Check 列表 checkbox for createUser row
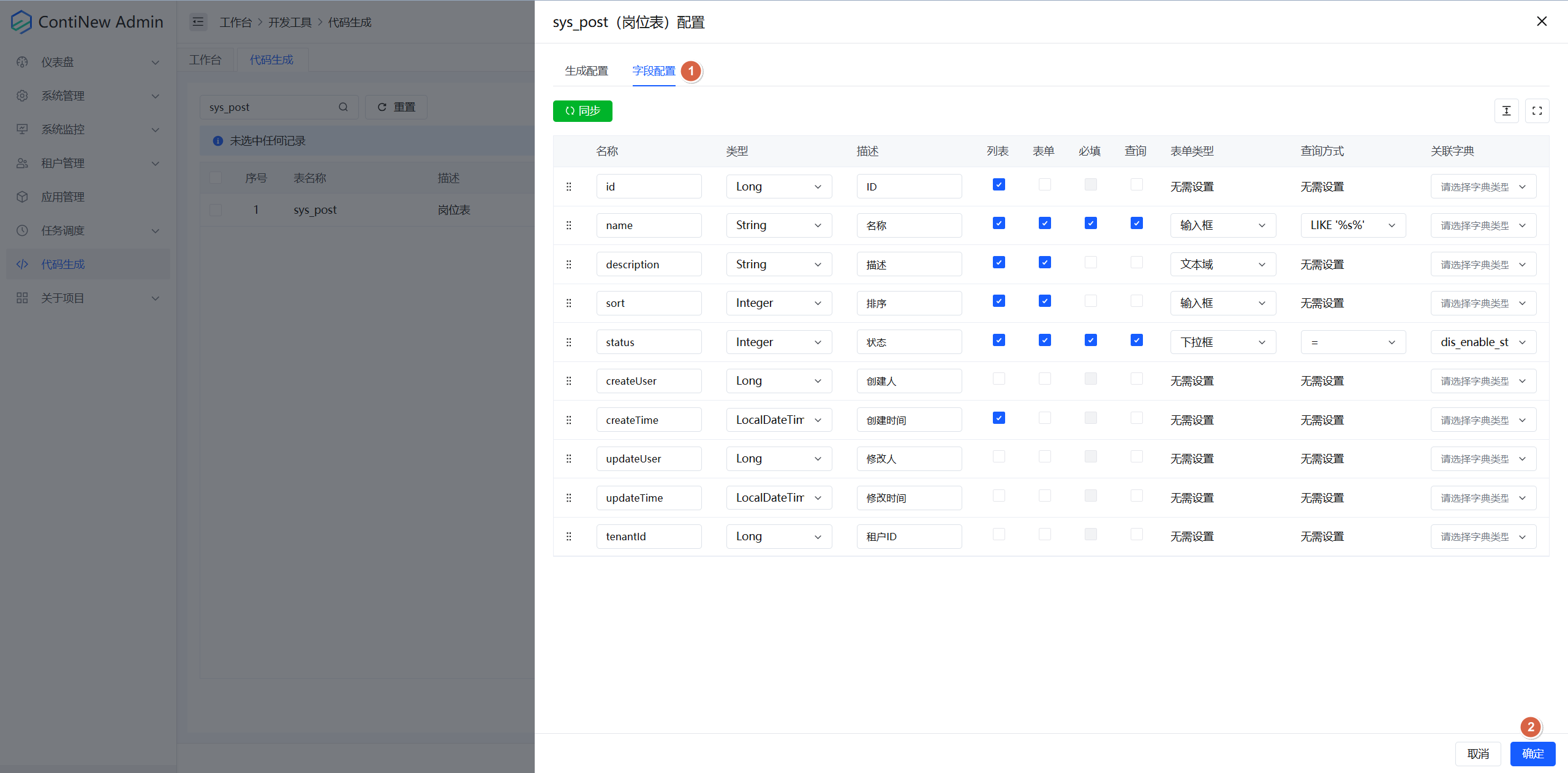This screenshot has width=1568, height=773. [999, 379]
